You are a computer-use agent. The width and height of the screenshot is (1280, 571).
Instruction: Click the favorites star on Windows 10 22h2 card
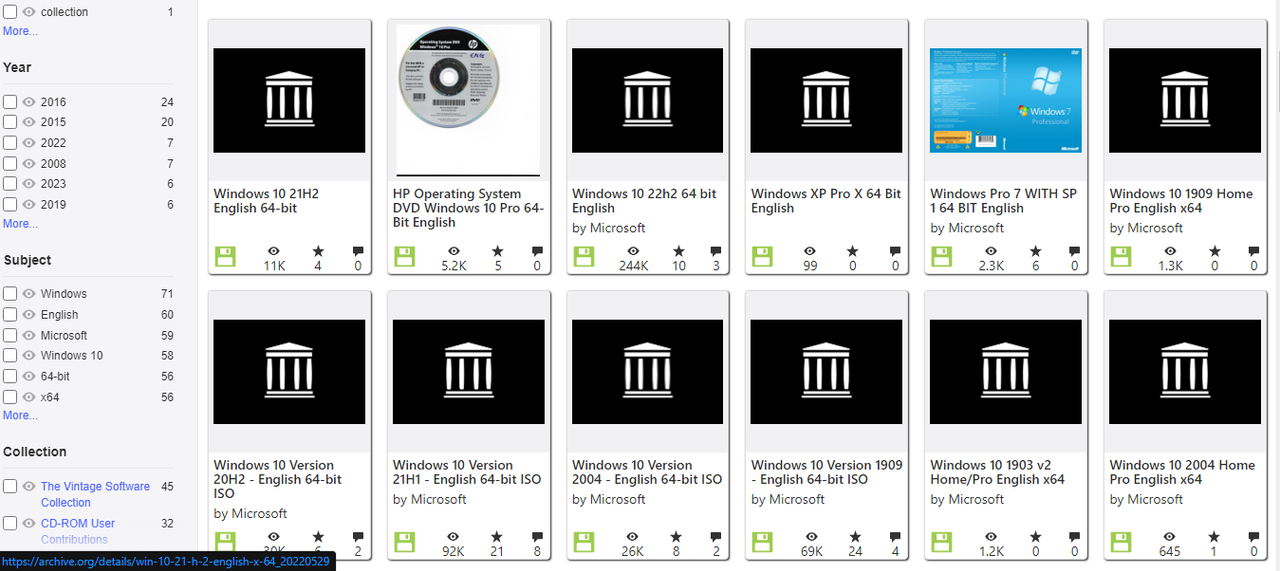[x=679, y=252]
